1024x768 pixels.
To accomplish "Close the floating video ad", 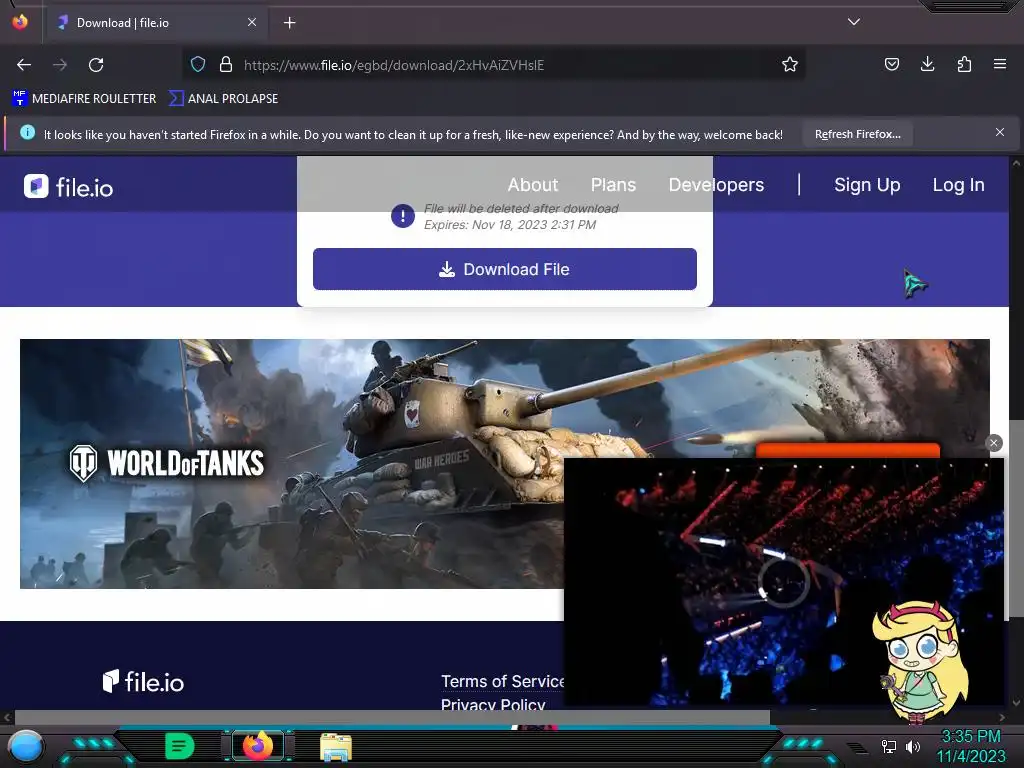I will tap(994, 443).
